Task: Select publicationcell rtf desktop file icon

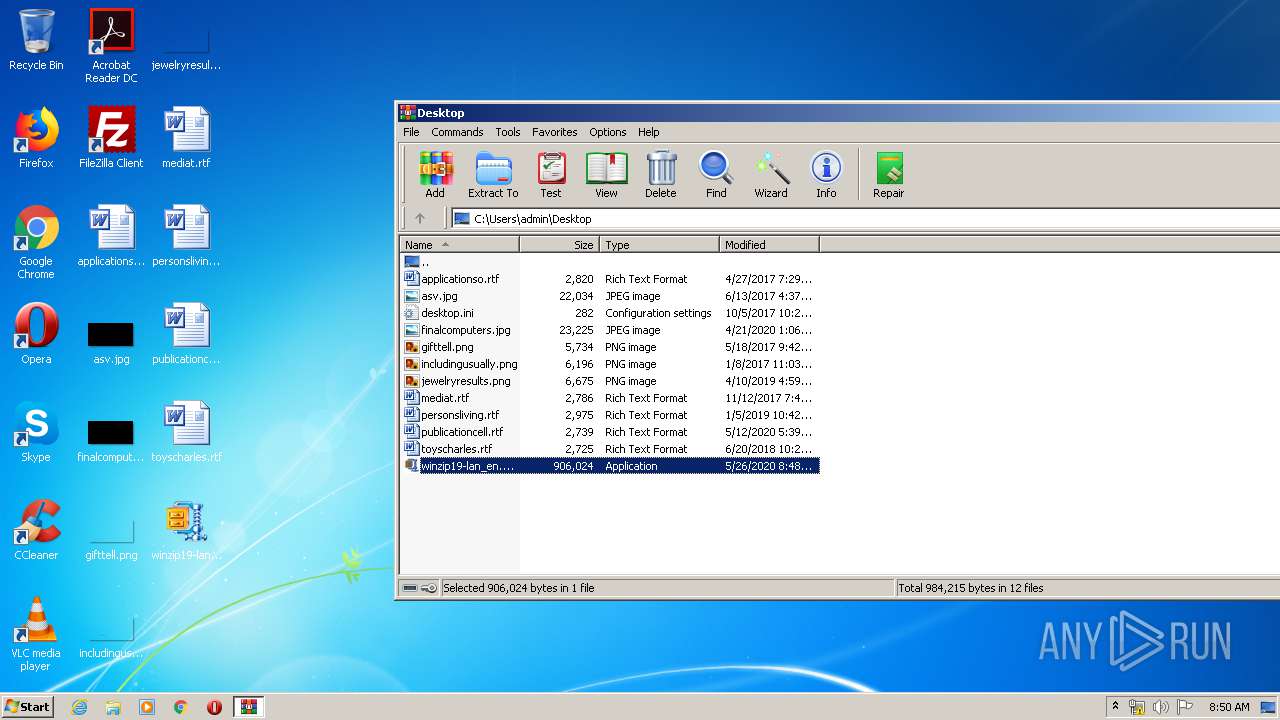Action: pyautogui.click(x=186, y=334)
